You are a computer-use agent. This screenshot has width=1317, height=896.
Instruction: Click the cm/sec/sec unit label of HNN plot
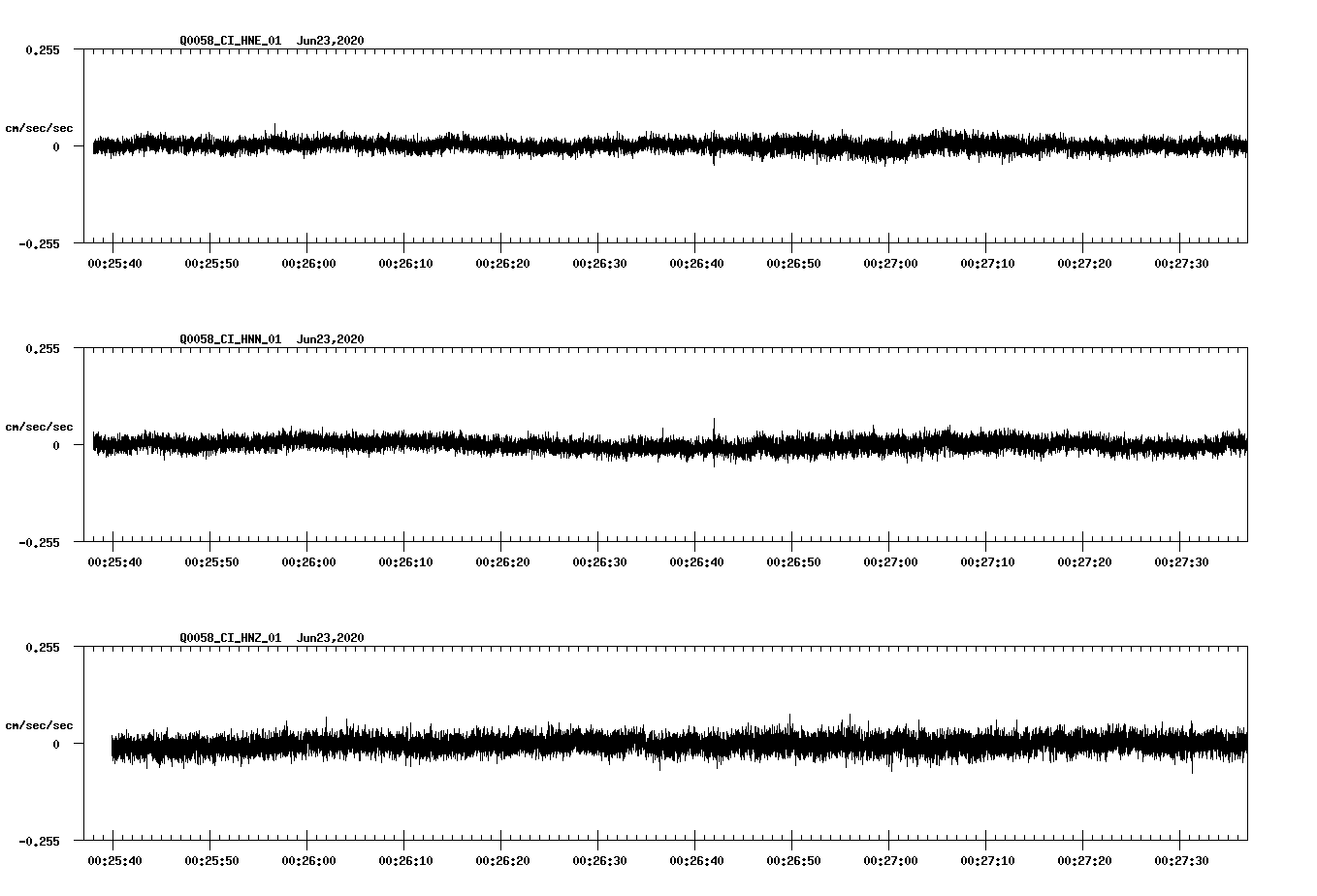40,427
